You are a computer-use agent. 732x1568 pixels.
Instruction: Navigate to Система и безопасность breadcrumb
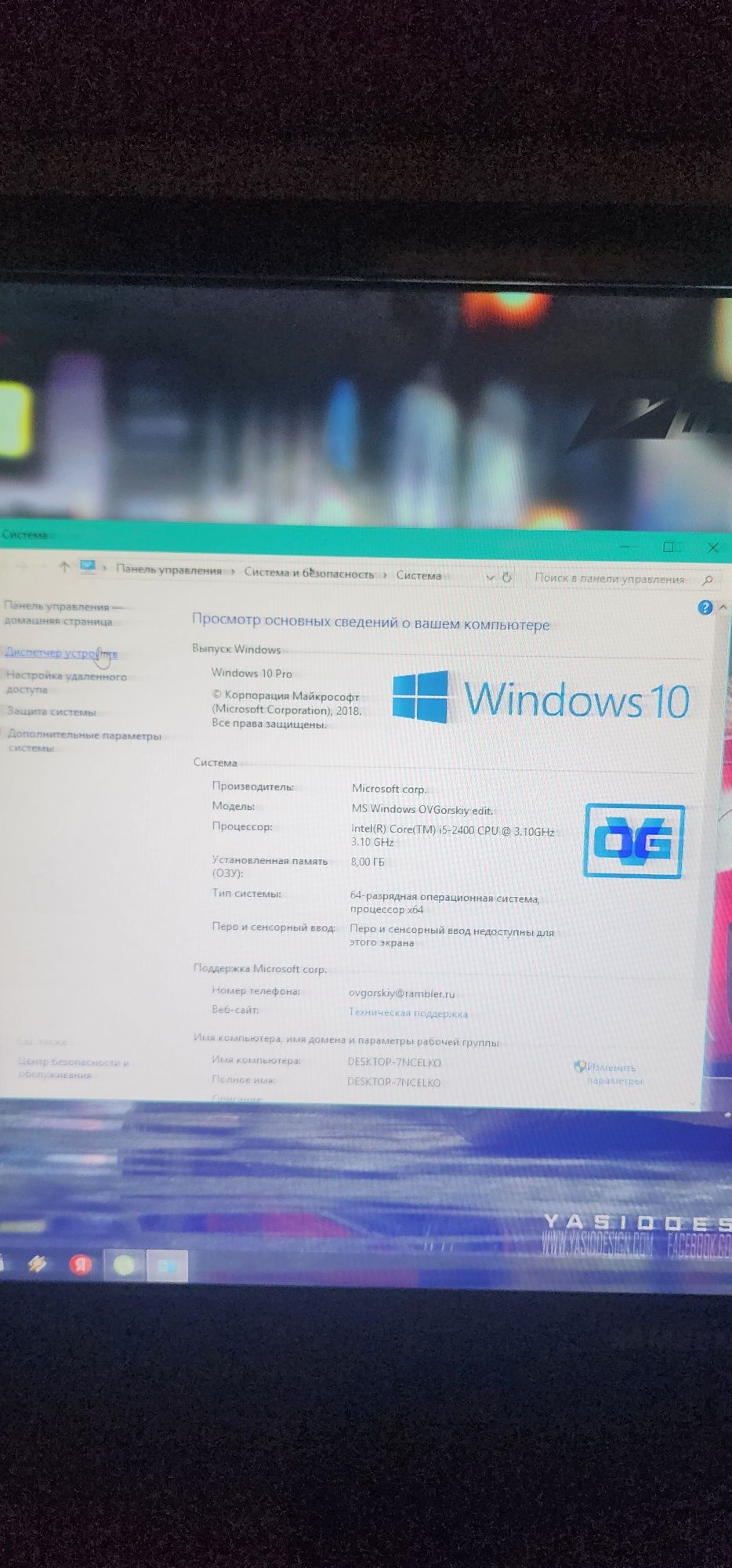point(309,573)
